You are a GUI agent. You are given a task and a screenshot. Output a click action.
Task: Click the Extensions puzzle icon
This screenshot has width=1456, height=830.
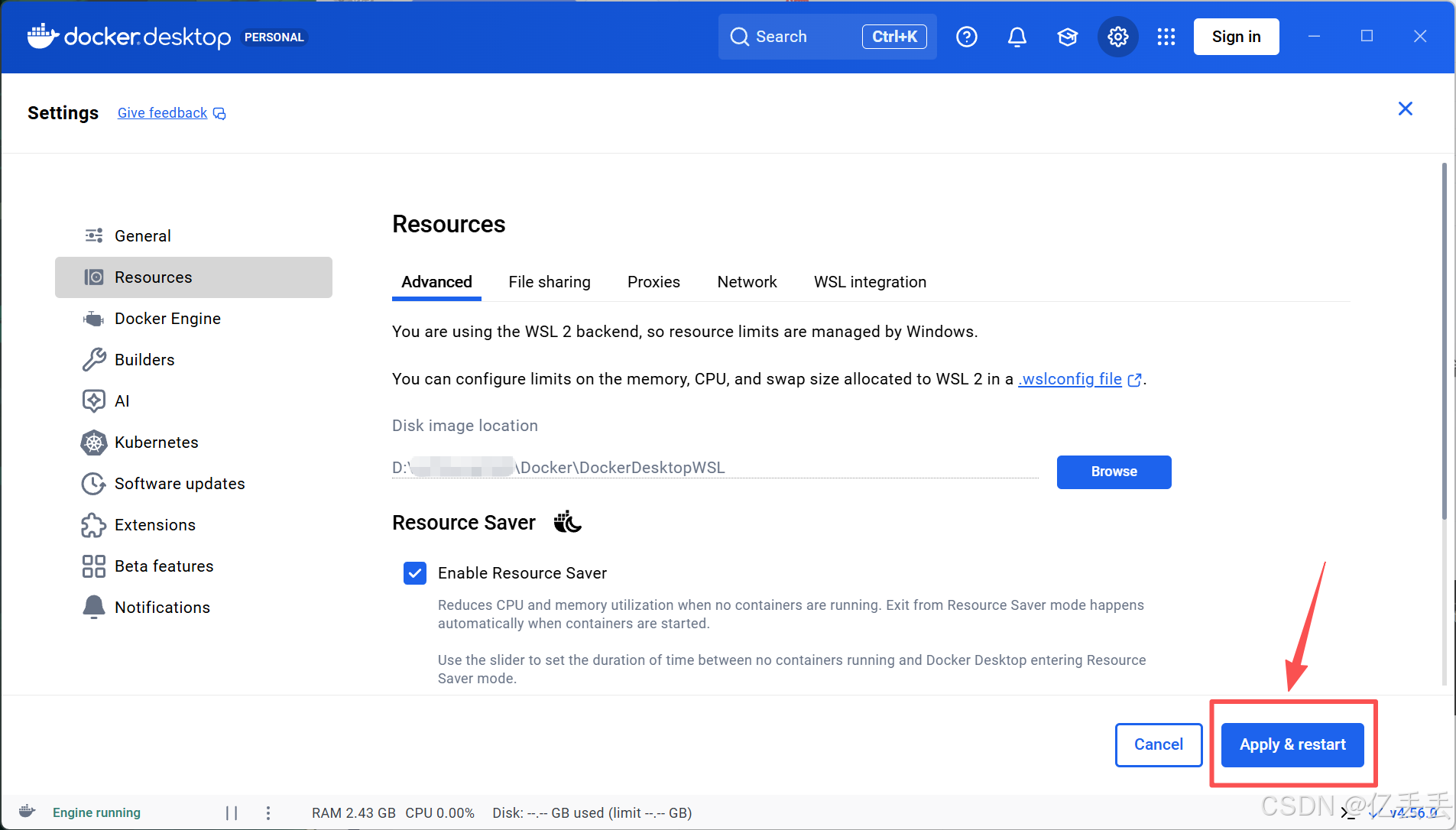[94, 524]
